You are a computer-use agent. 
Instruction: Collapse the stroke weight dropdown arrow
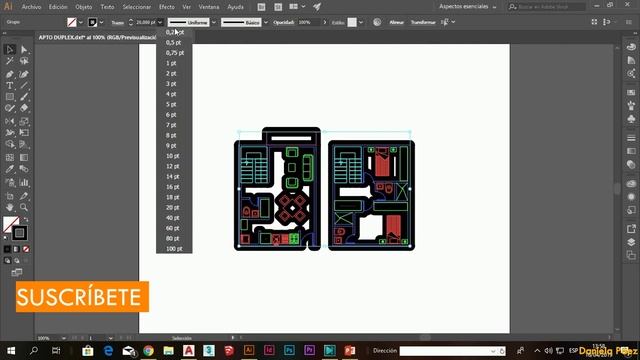[x=160, y=22]
